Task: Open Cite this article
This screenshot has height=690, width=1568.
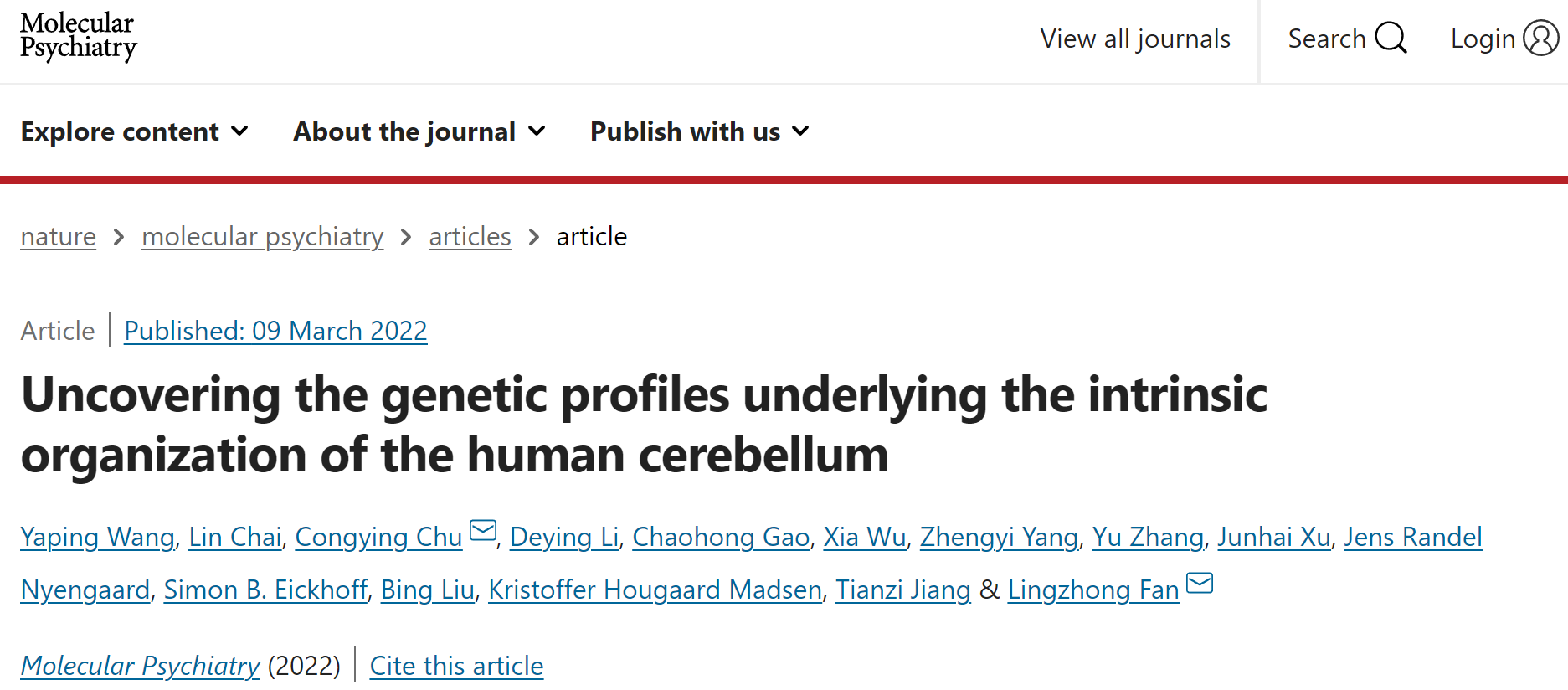Action: 456,666
